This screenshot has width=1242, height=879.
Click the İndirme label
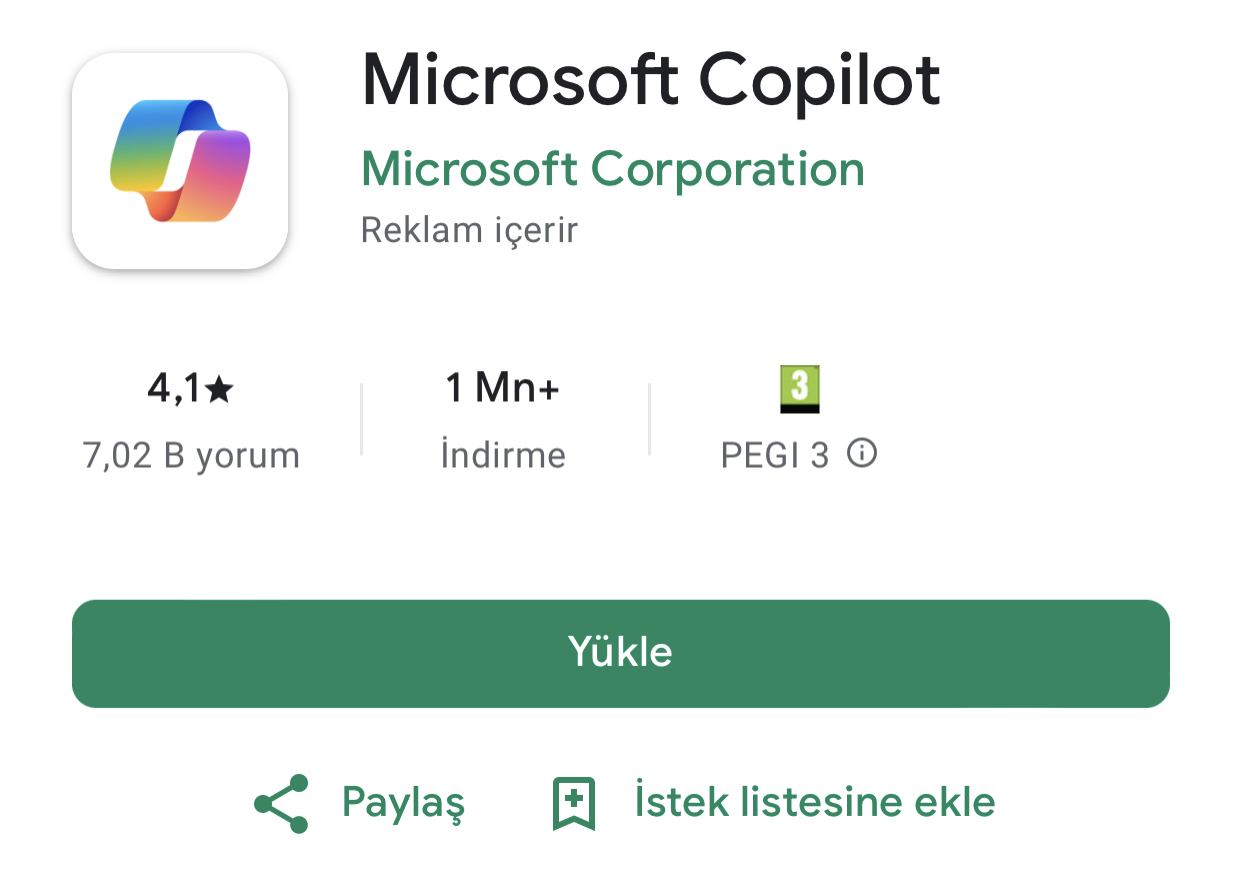tap(503, 456)
